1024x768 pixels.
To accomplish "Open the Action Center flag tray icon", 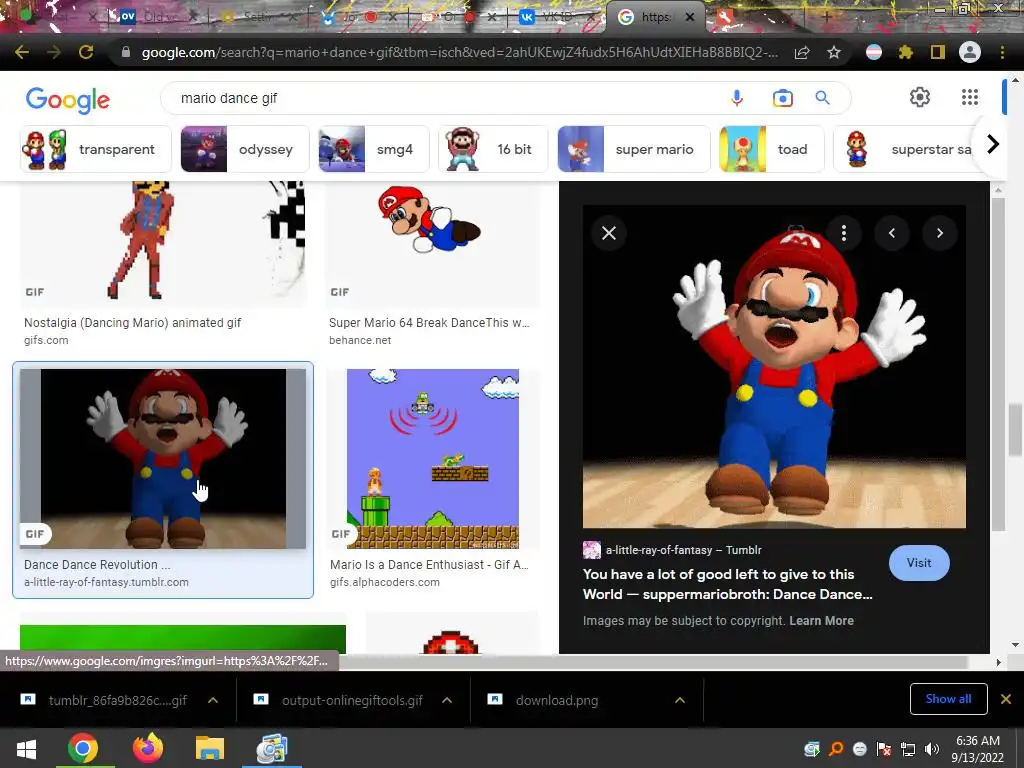I will pos(884,749).
